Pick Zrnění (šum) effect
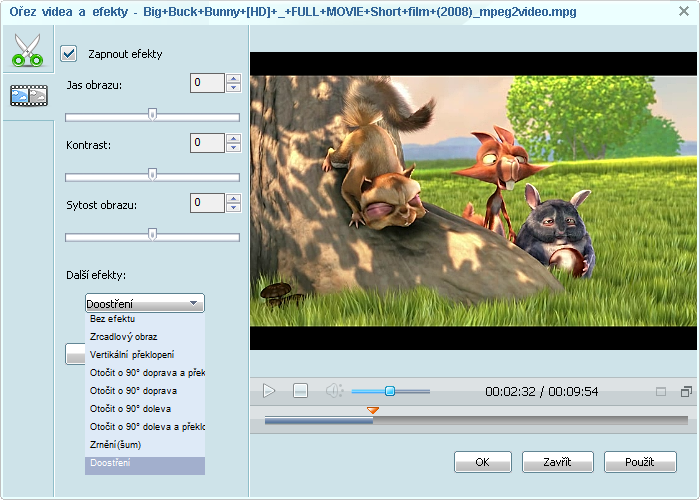700x500 pixels. pos(145,445)
